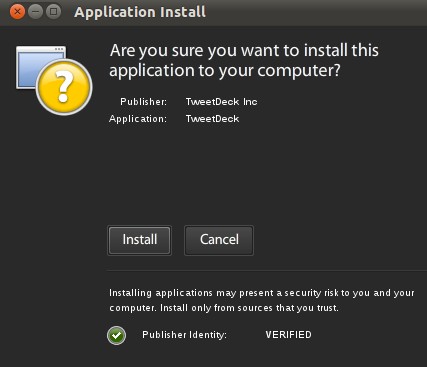Screen dimensions: 427x367
Task: Close the Application Install window
Action: tap(17, 12)
